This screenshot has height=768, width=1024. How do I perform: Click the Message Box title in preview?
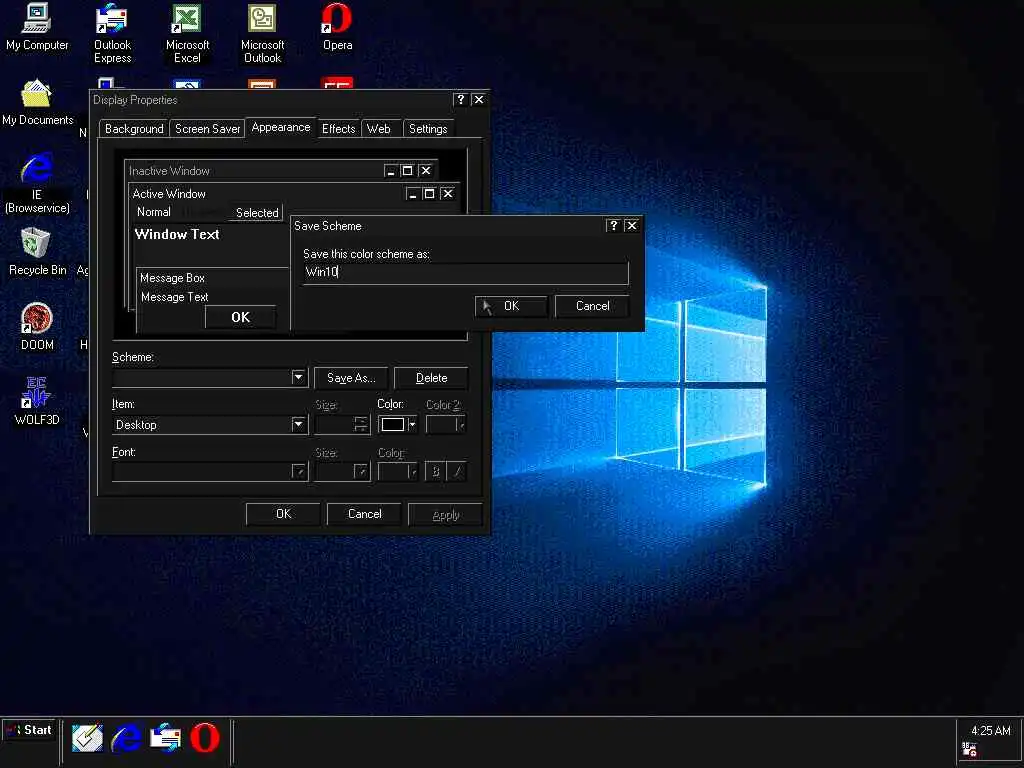[172, 278]
